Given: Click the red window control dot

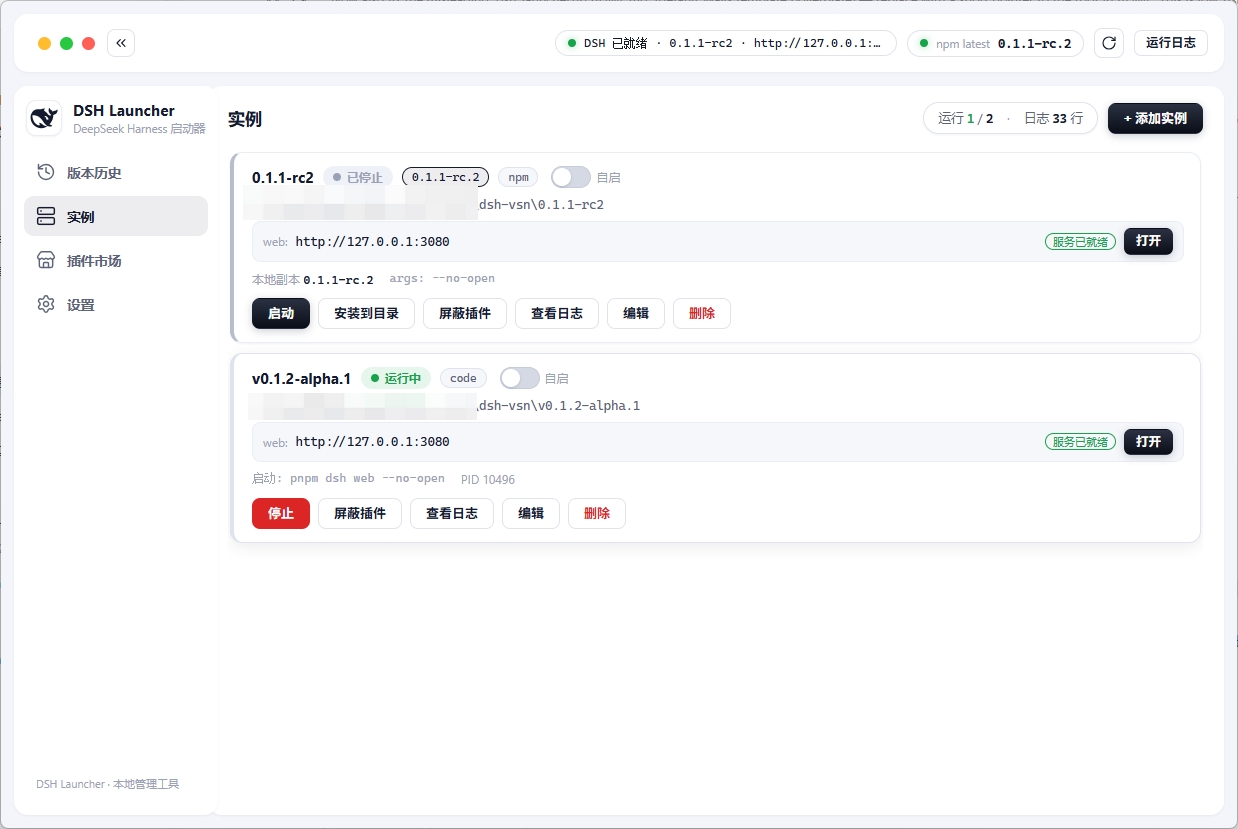Looking at the screenshot, I should coord(88,43).
